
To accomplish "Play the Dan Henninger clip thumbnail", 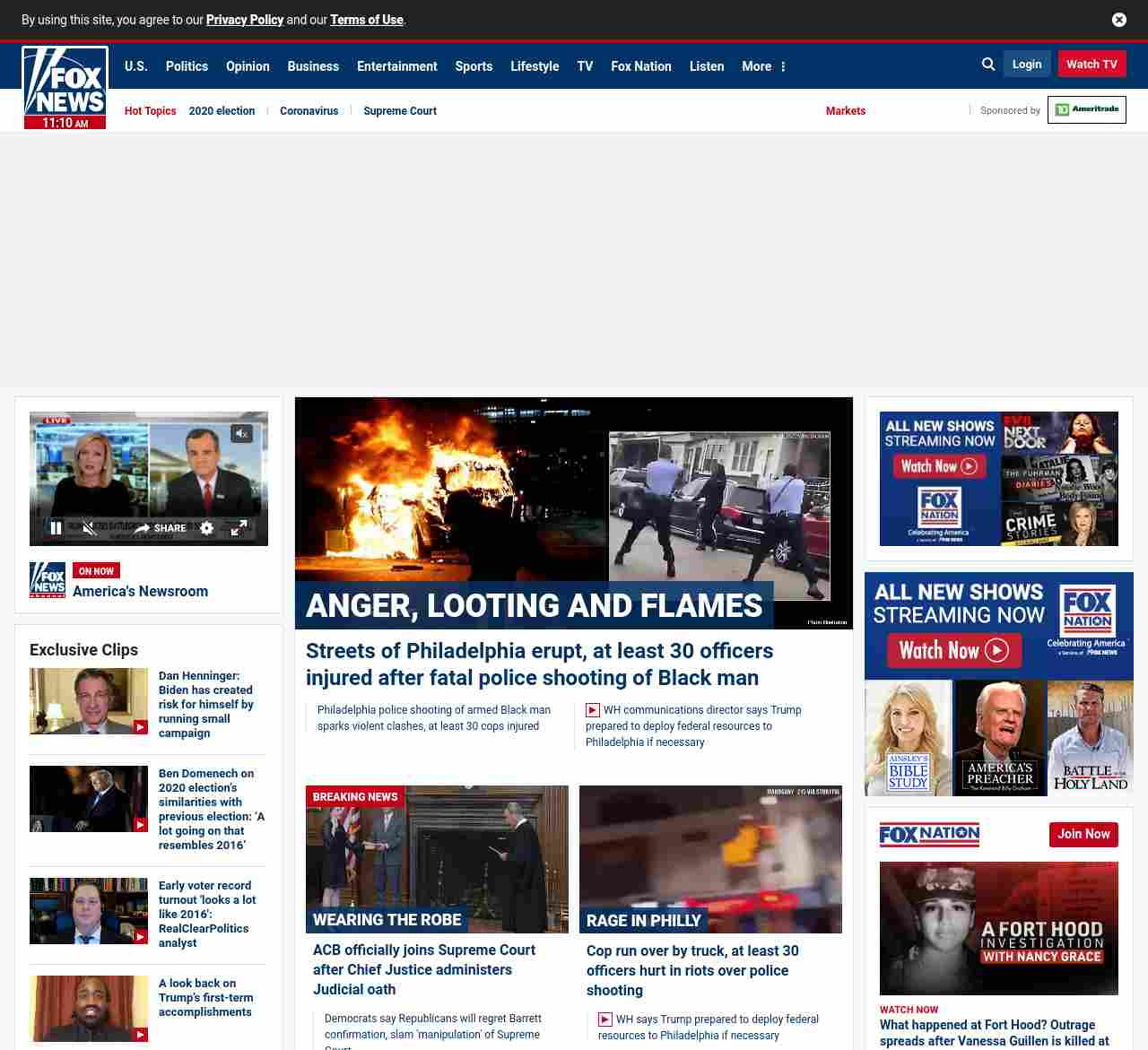I will (x=88, y=701).
